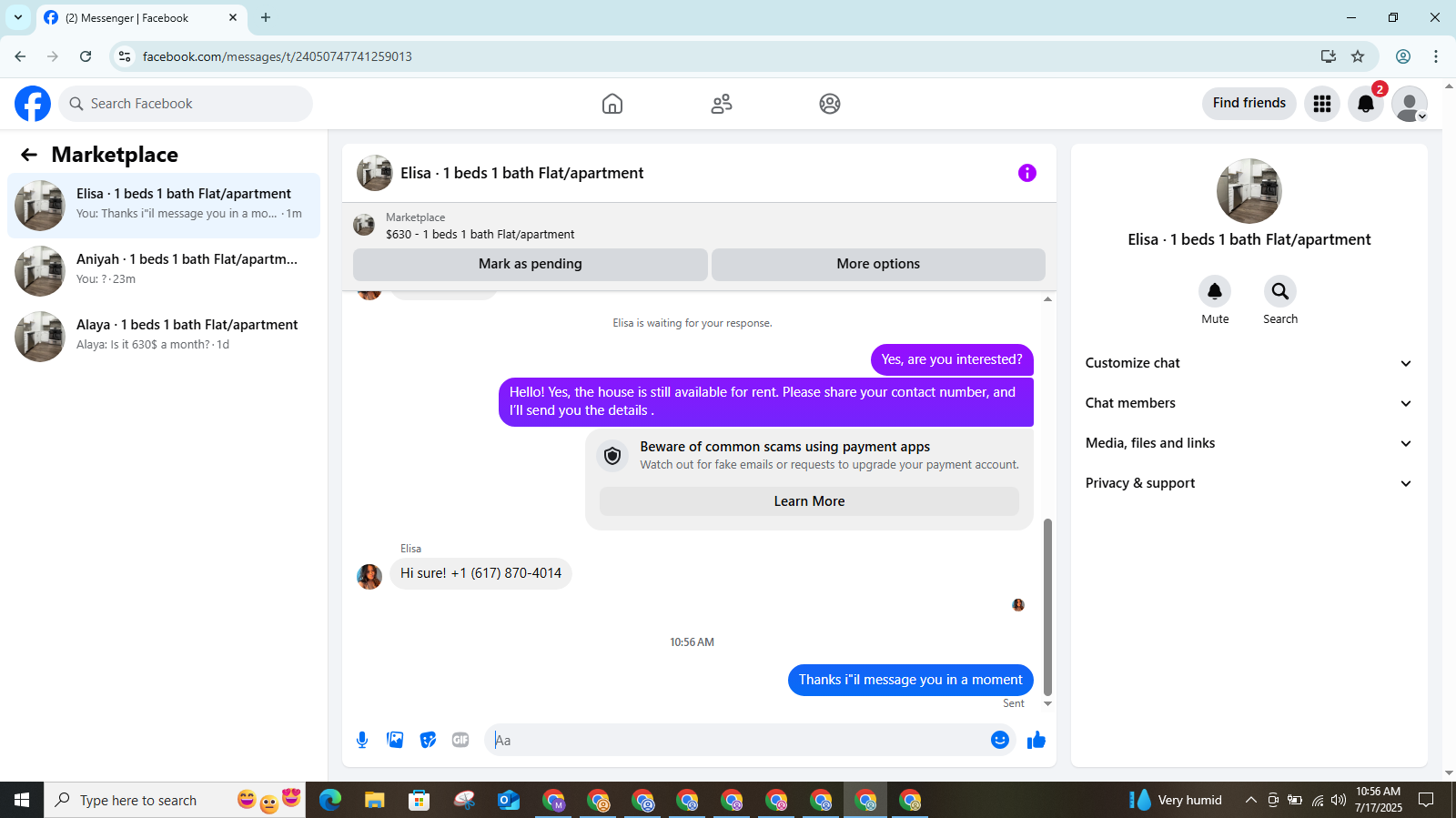Open the Chrome three-dot menu
1456x818 pixels.
(x=1436, y=56)
